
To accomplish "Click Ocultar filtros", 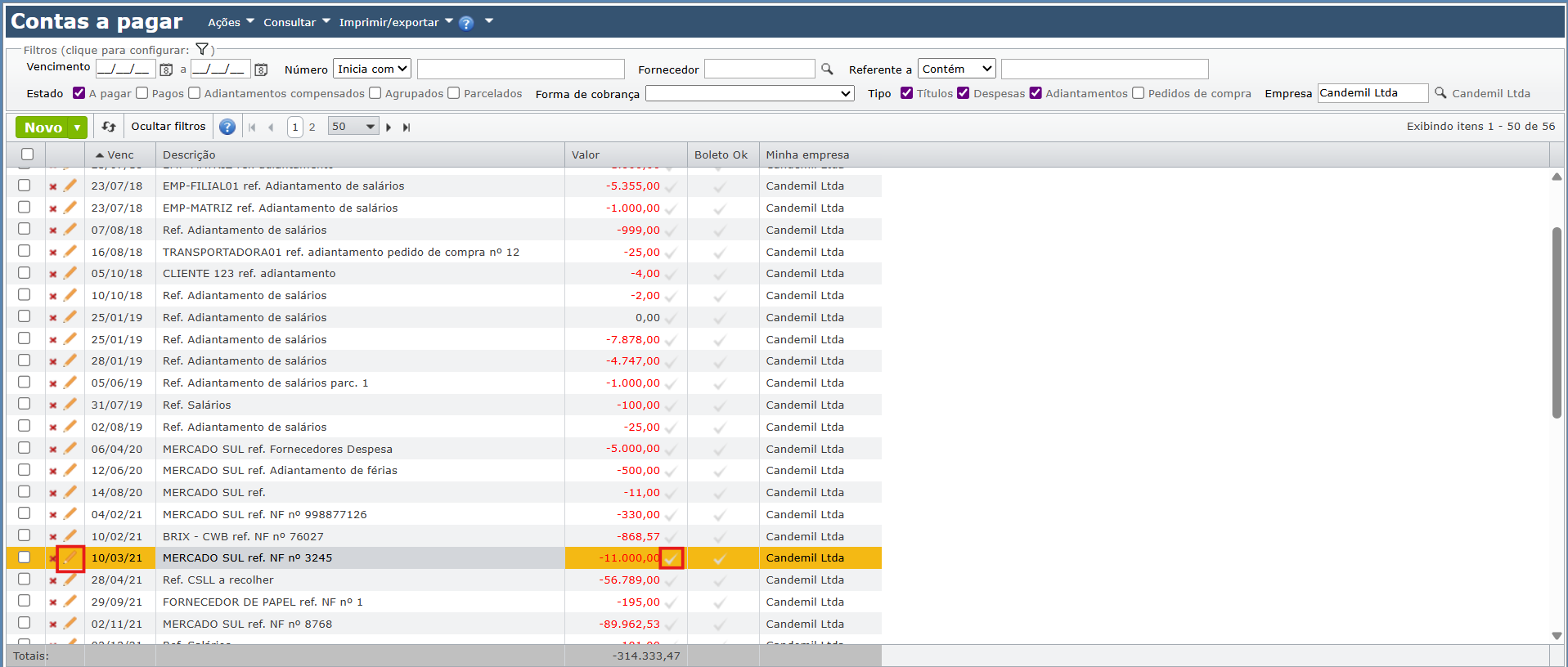I will [168, 127].
